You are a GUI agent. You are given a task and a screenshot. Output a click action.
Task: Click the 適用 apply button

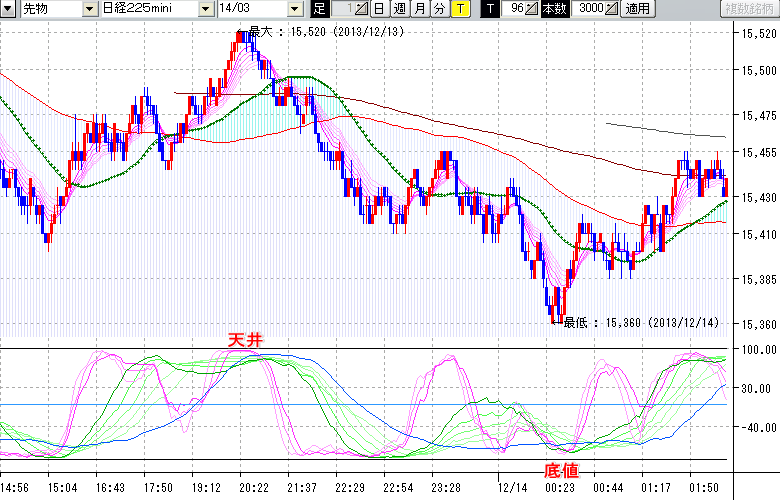click(x=637, y=9)
